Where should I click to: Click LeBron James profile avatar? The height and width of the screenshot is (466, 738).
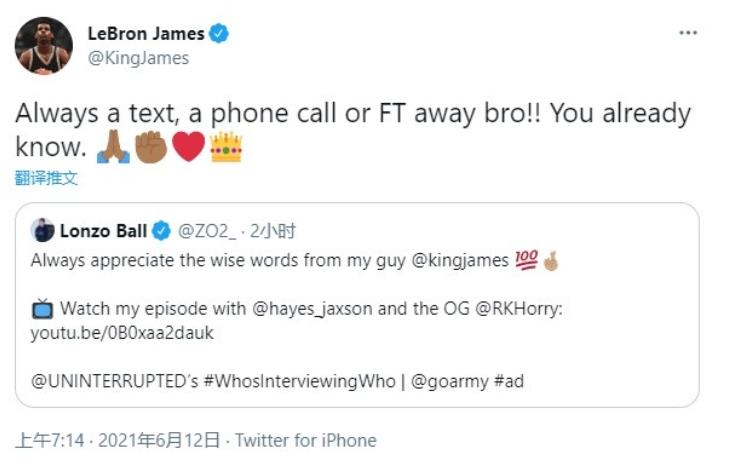(44, 46)
